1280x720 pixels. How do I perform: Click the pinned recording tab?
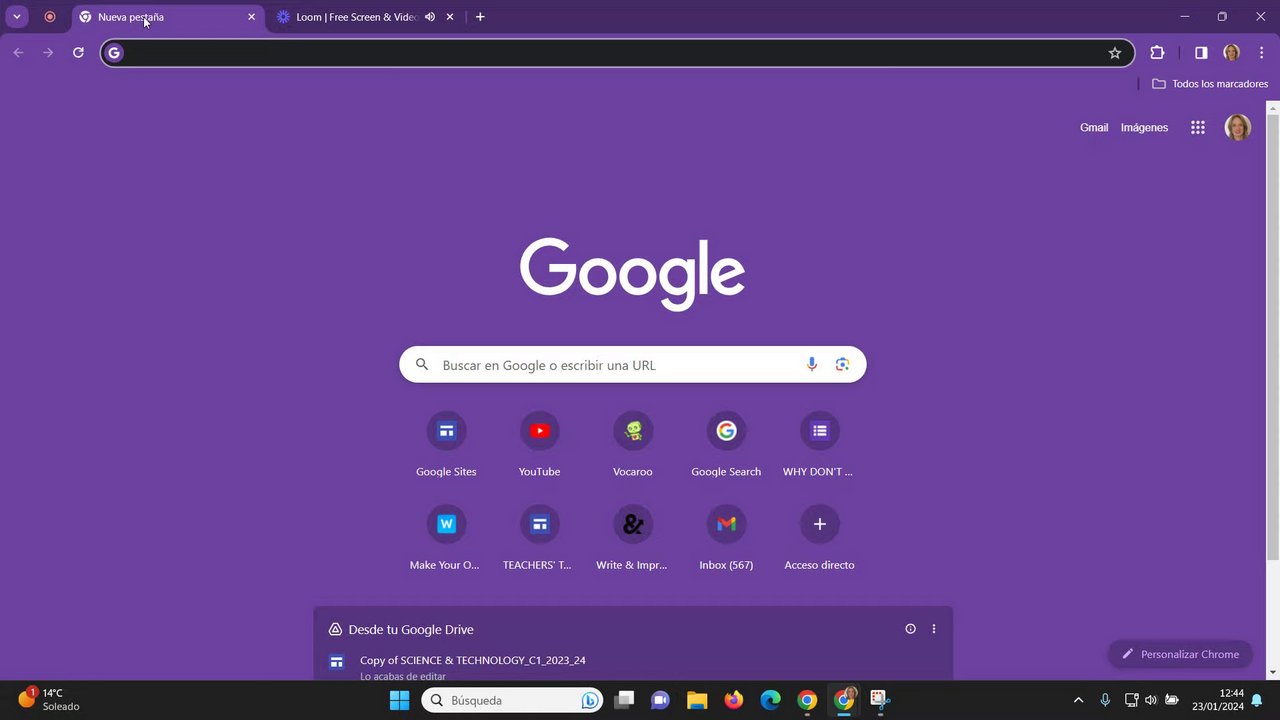click(50, 17)
